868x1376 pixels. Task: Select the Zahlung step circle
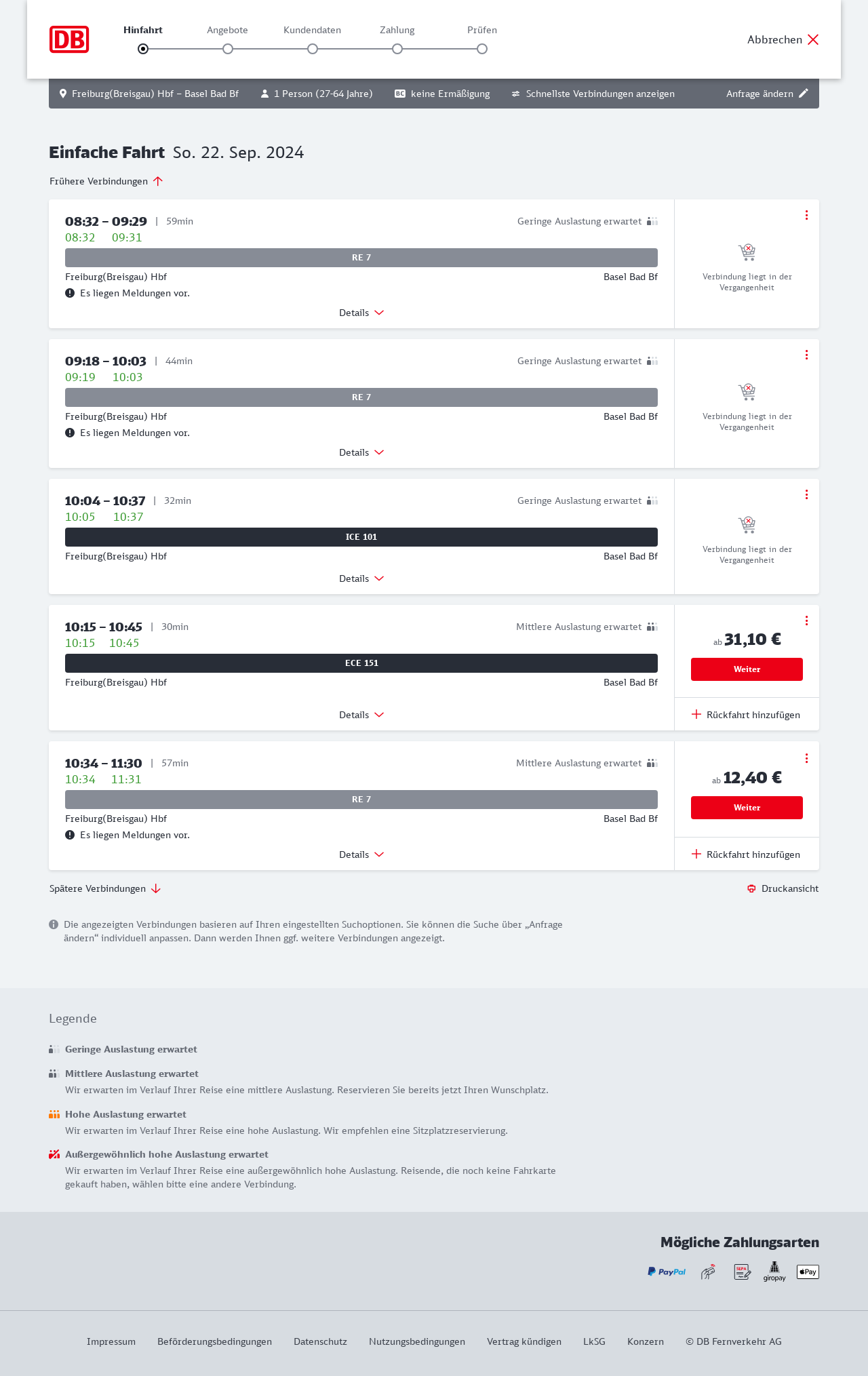397,49
